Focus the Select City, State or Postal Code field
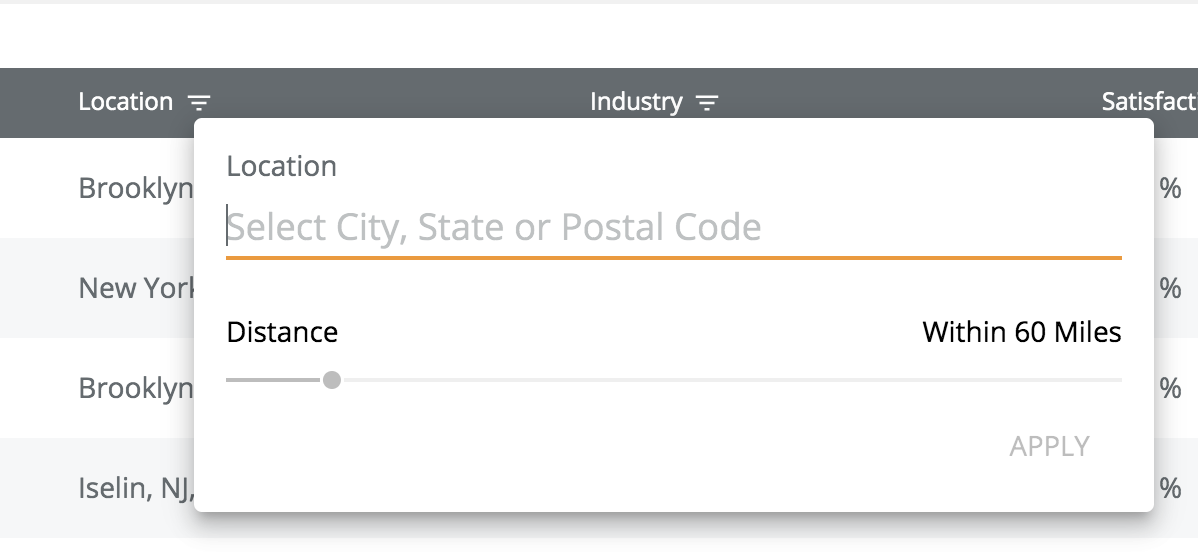1198x560 pixels. [x=672, y=228]
